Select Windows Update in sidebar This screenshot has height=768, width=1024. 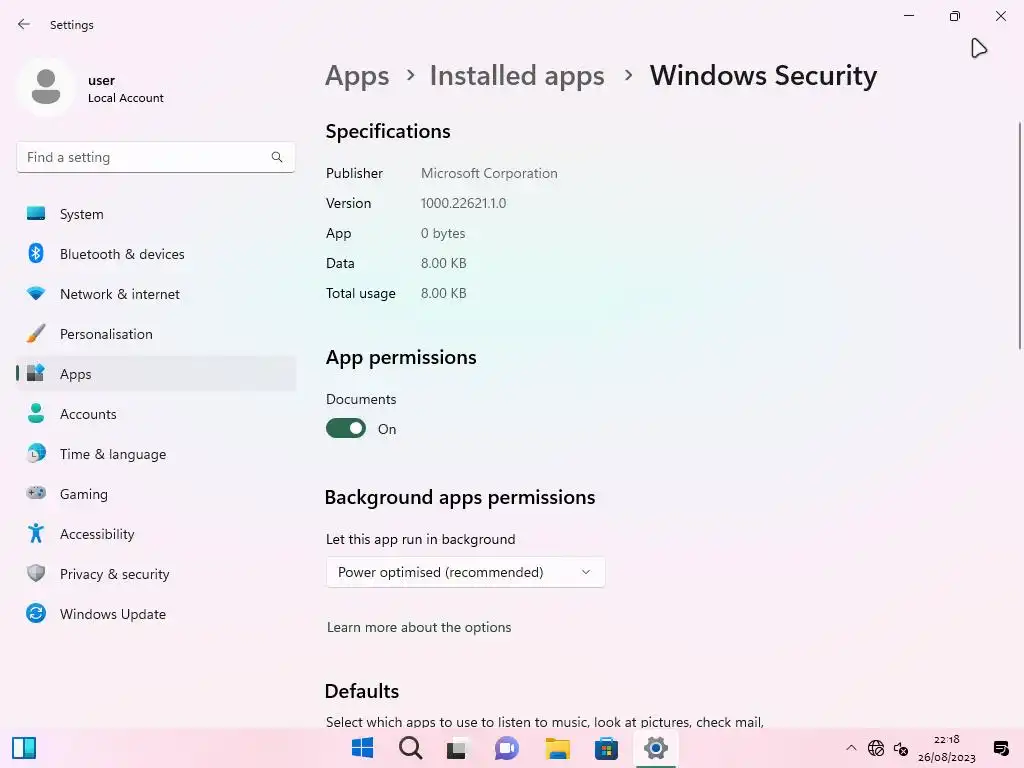pos(156,613)
